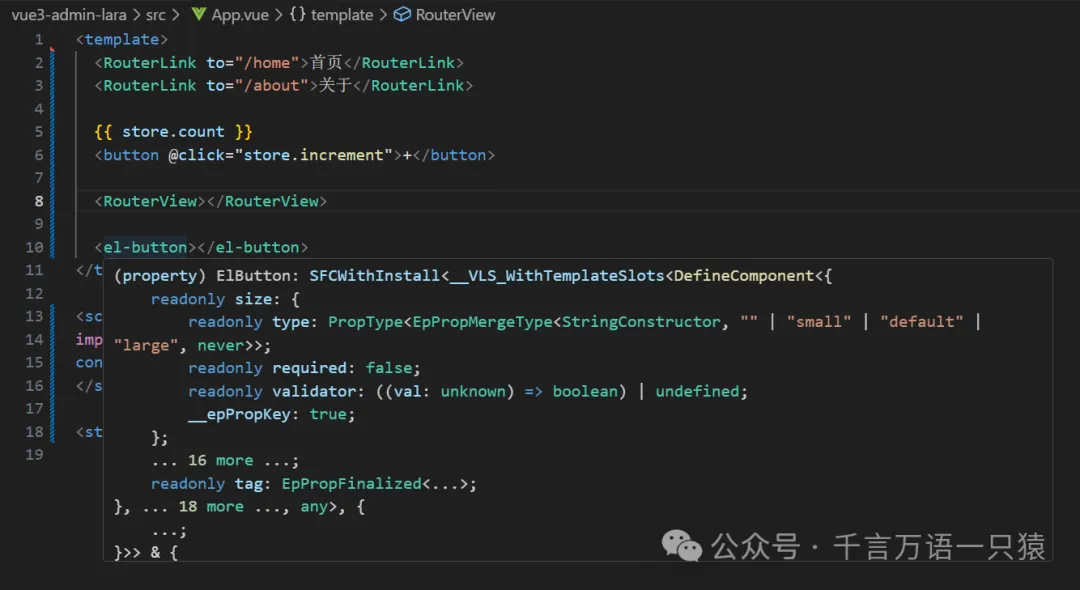Click store.count inside the mustache braces
Image resolution: width=1080 pixels, height=590 pixels.
click(x=173, y=132)
